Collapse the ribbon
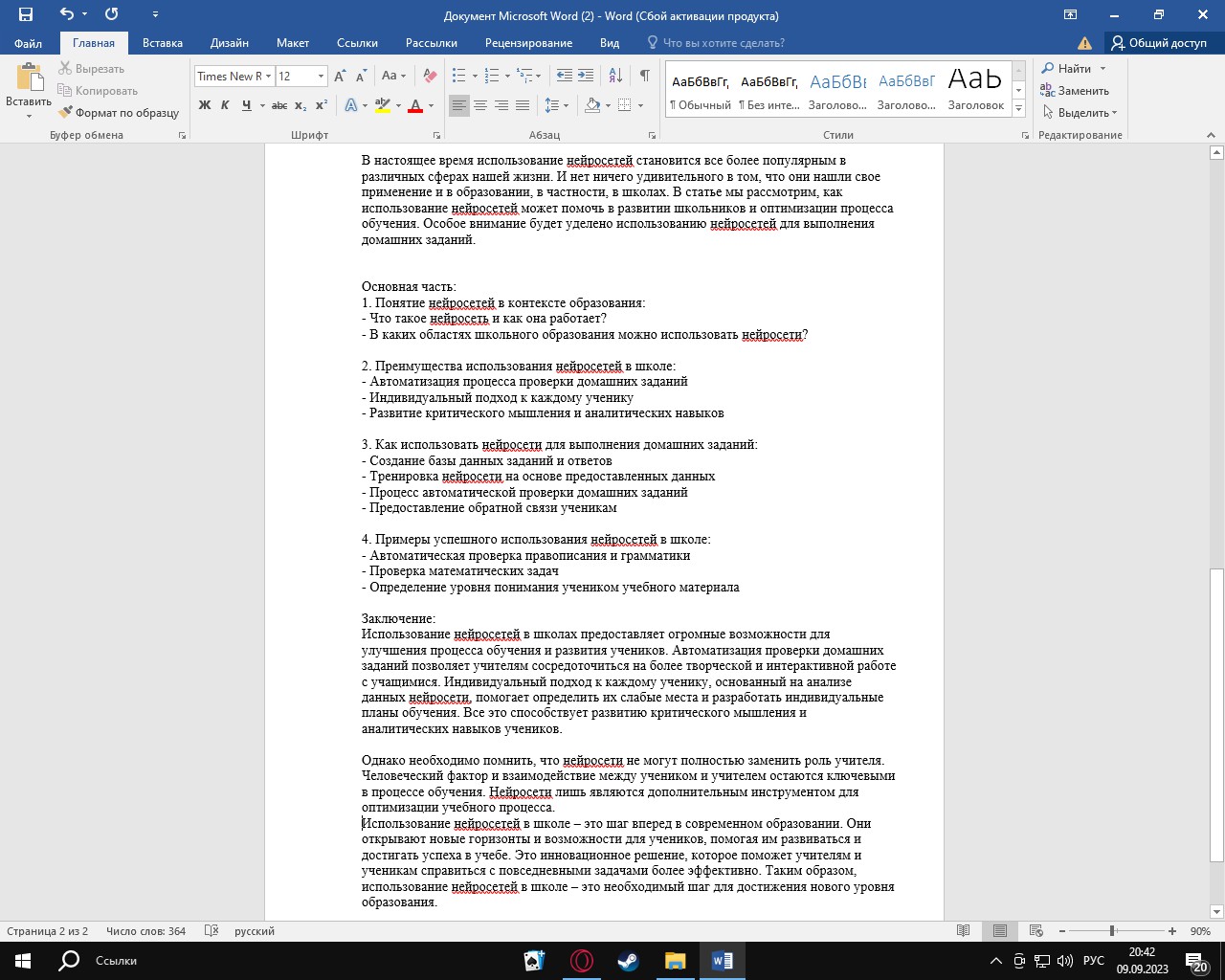The image size is (1225, 980). [x=1212, y=135]
